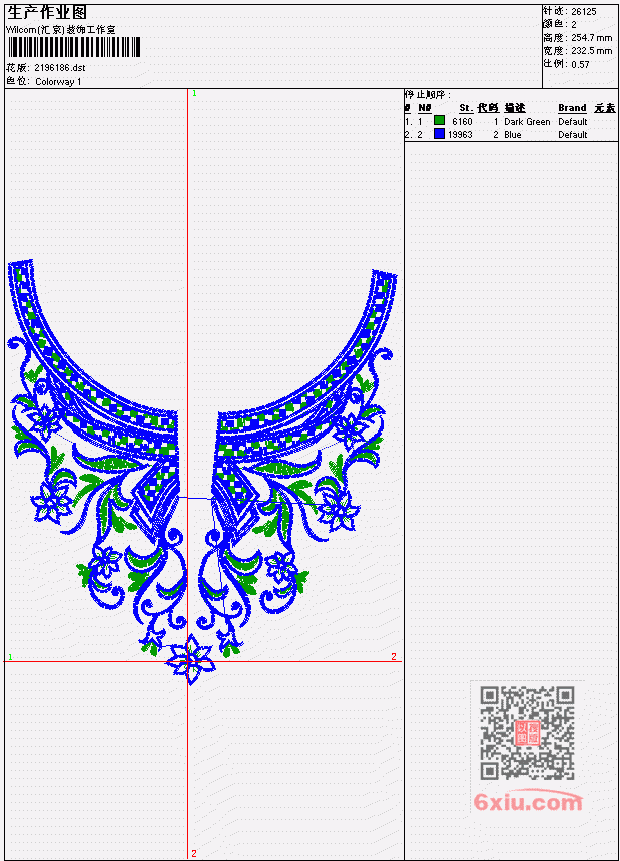Click the QR code image

pos(527,733)
